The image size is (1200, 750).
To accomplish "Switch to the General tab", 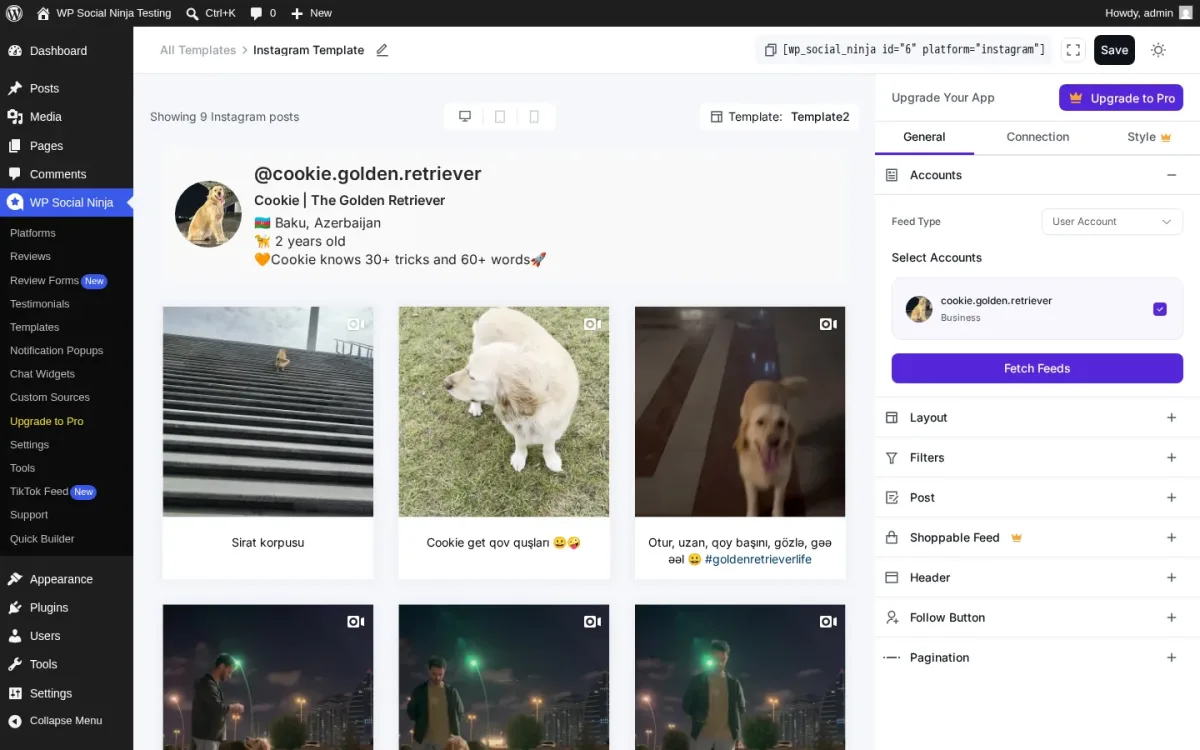I will pyautogui.click(x=924, y=137).
